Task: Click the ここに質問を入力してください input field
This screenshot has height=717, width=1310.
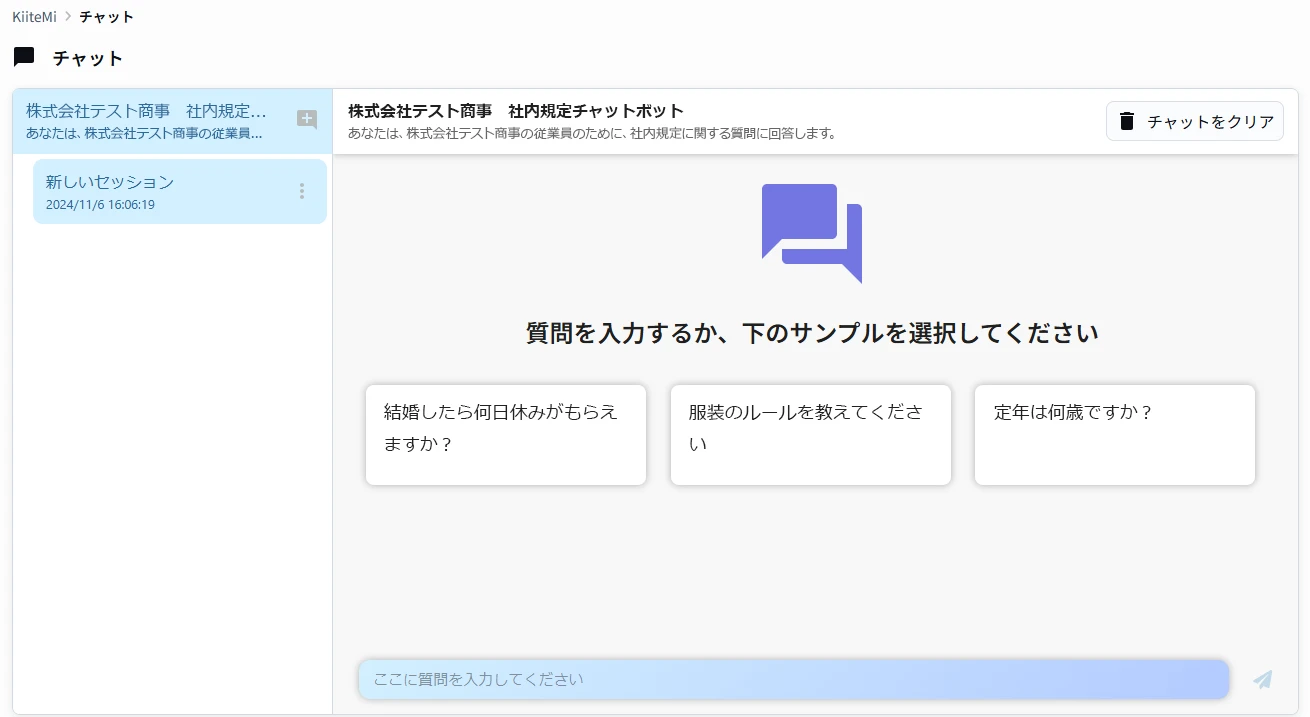Action: tap(794, 680)
